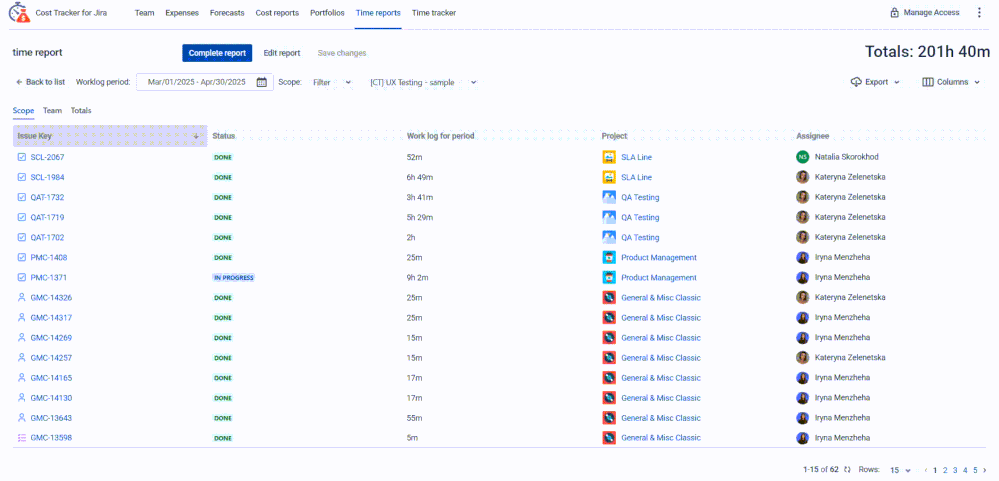Open the Portfolios tab
The height and width of the screenshot is (481, 999).
(327, 13)
